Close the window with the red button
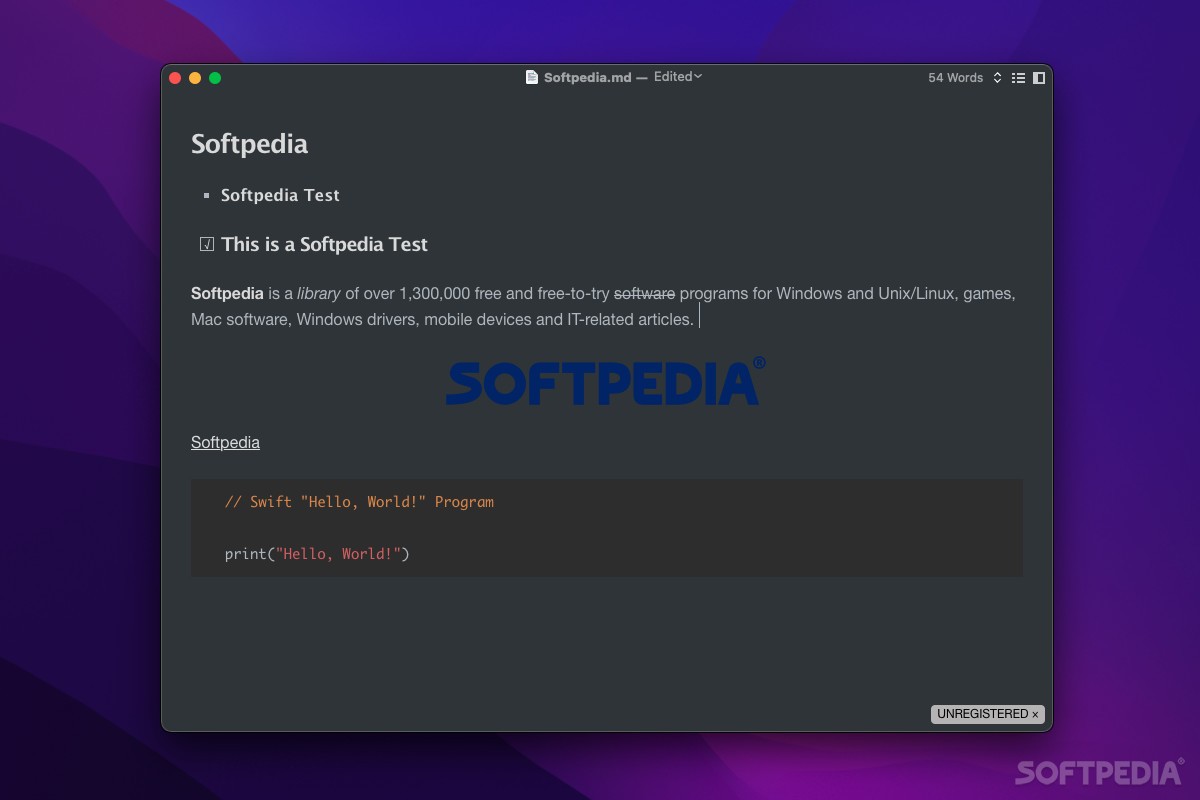1200x800 pixels. (175, 78)
